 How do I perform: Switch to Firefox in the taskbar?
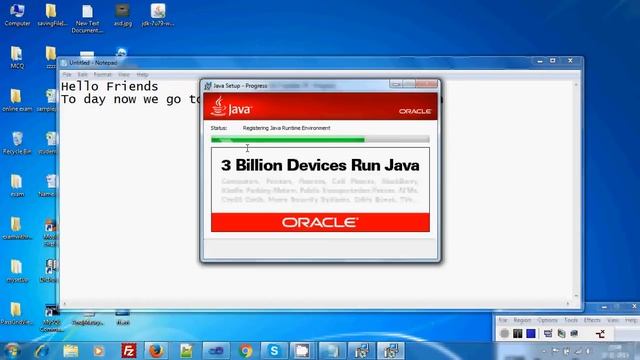(x=156, y=351)
